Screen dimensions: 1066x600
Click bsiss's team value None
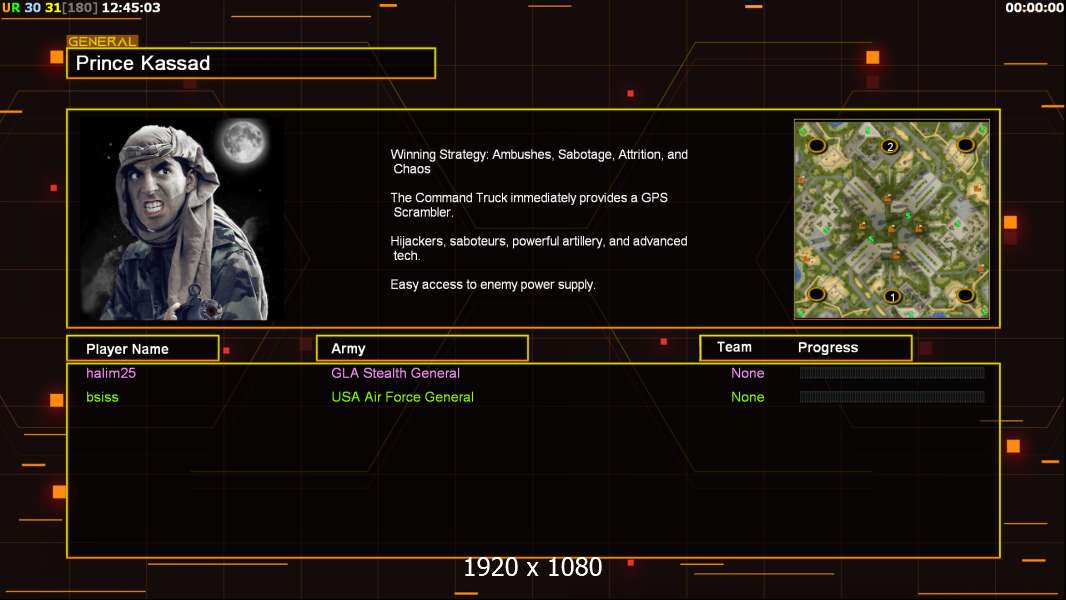coord(747,397)
